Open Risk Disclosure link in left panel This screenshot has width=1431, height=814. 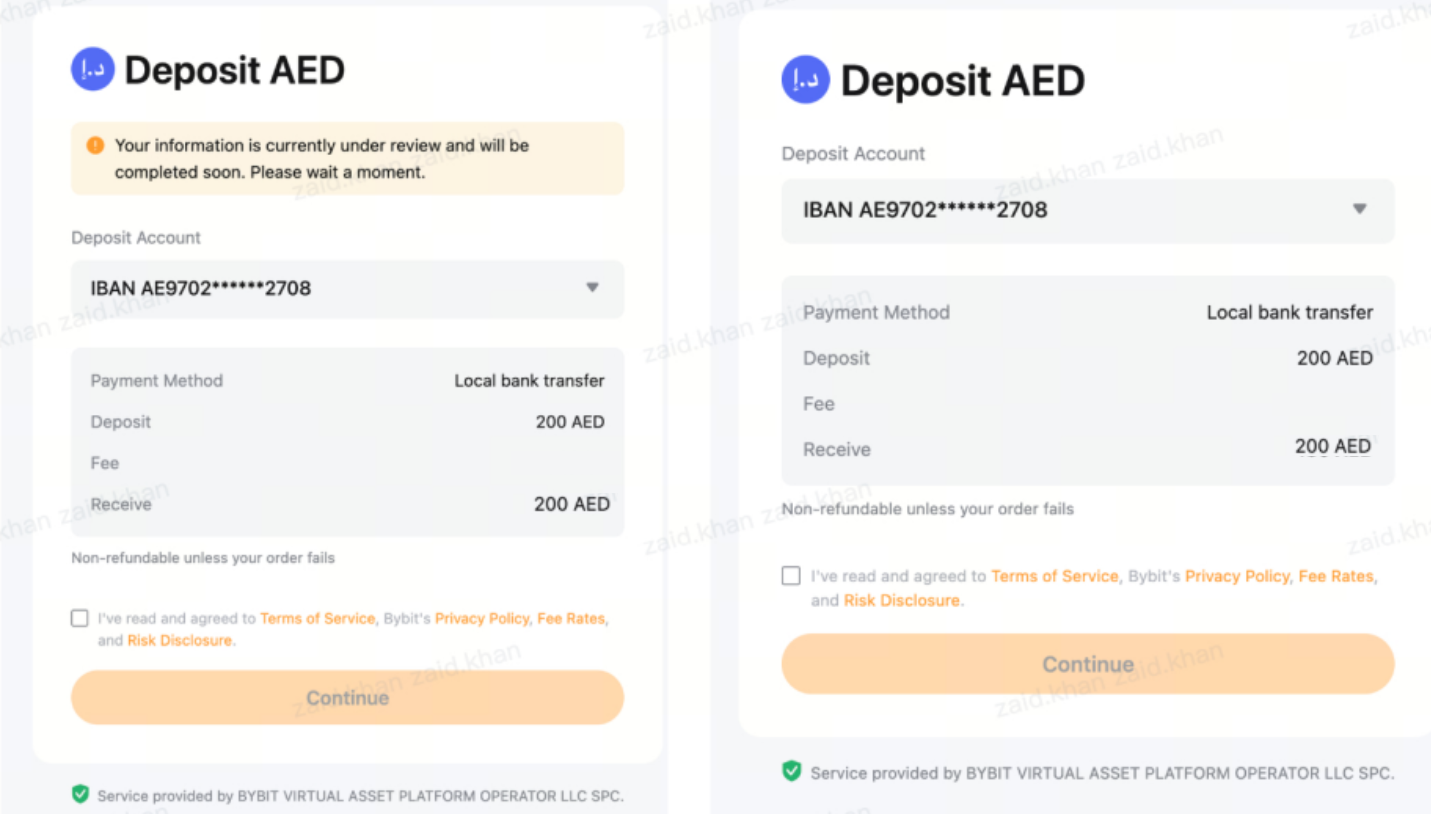(x=180, y=640)
